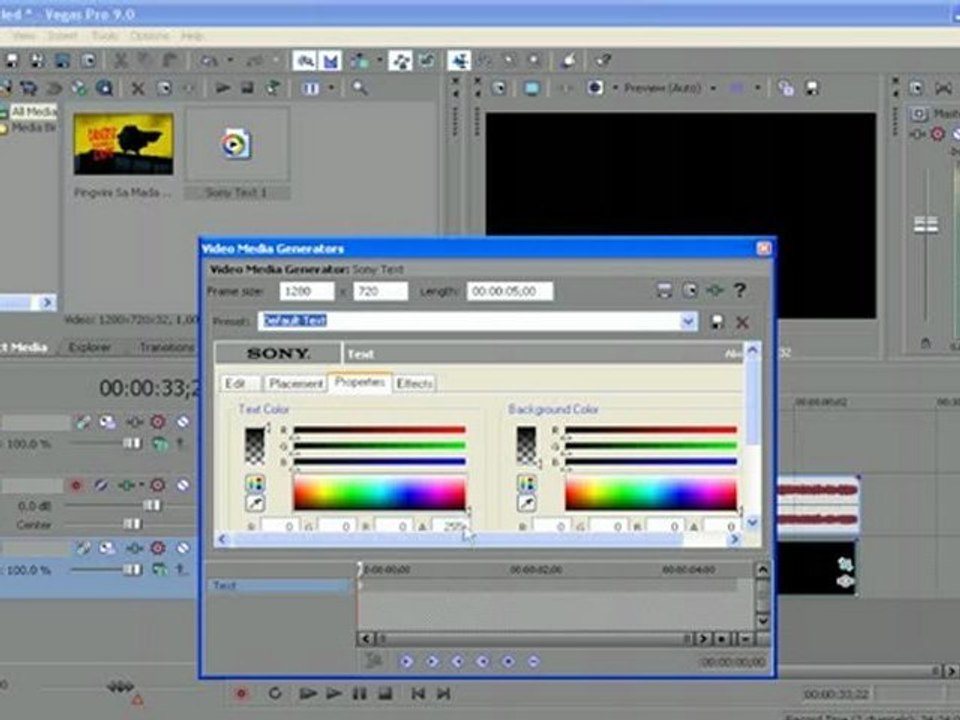Arm the audio track for record

(x=76, y=486)
